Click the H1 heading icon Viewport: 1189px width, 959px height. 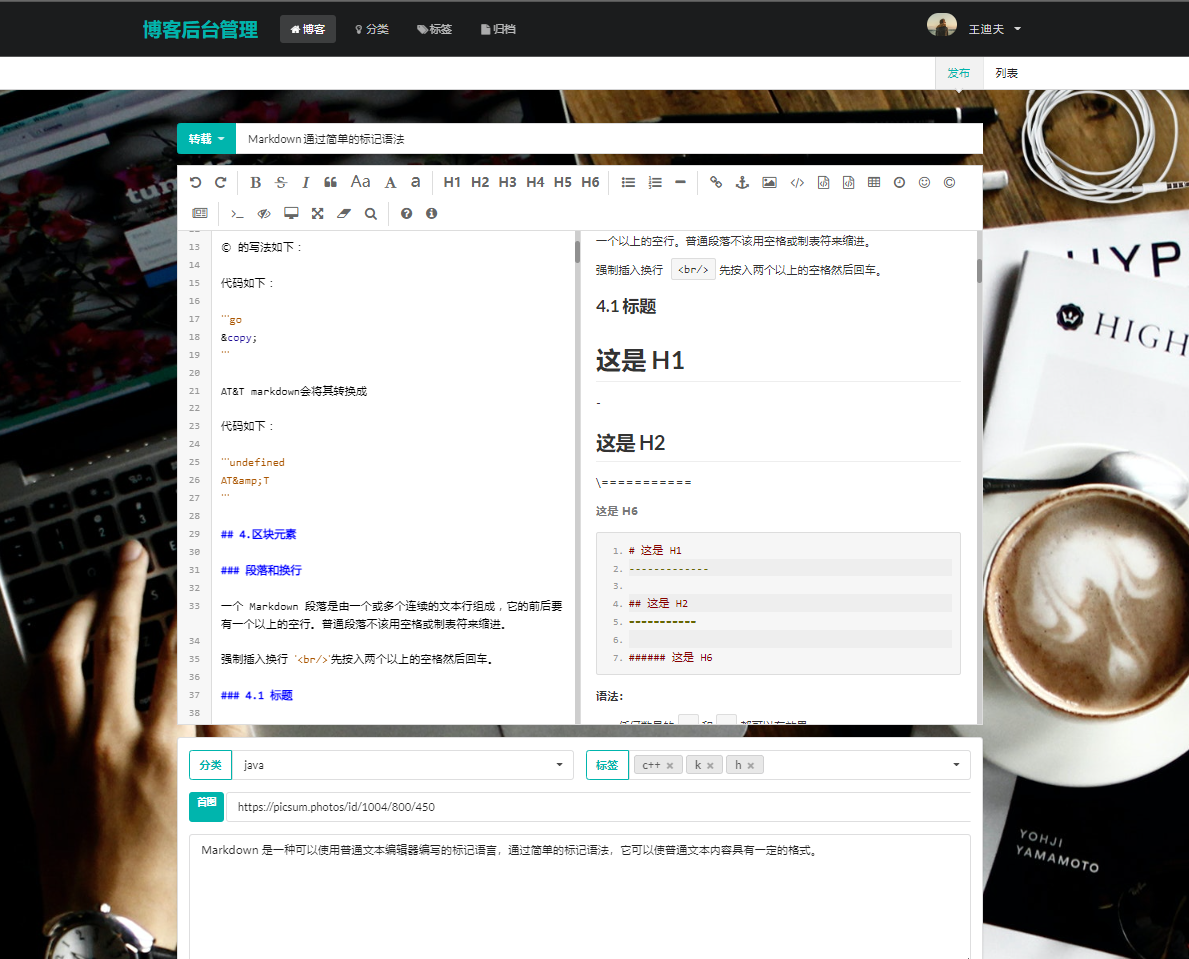click(x=452, y=182)
